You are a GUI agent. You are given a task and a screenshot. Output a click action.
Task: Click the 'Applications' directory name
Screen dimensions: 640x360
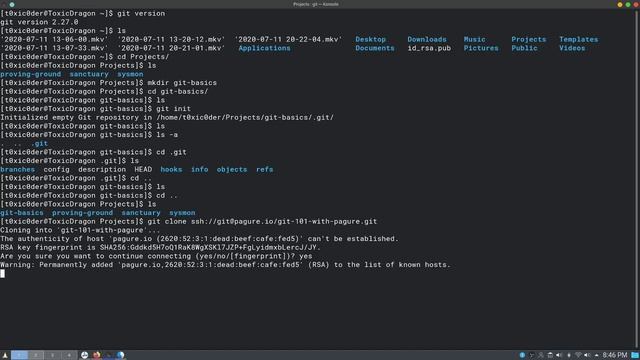[x=264, y=48]
